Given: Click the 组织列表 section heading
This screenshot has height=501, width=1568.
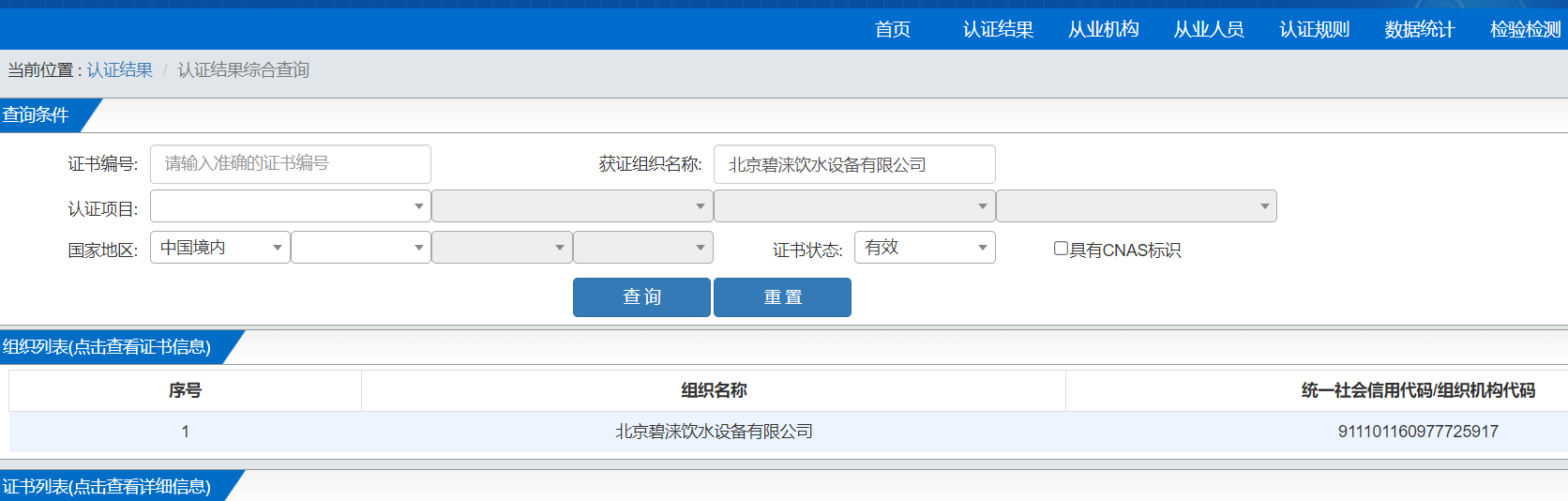Looking at the screenshot, I should tap(106, 347).
